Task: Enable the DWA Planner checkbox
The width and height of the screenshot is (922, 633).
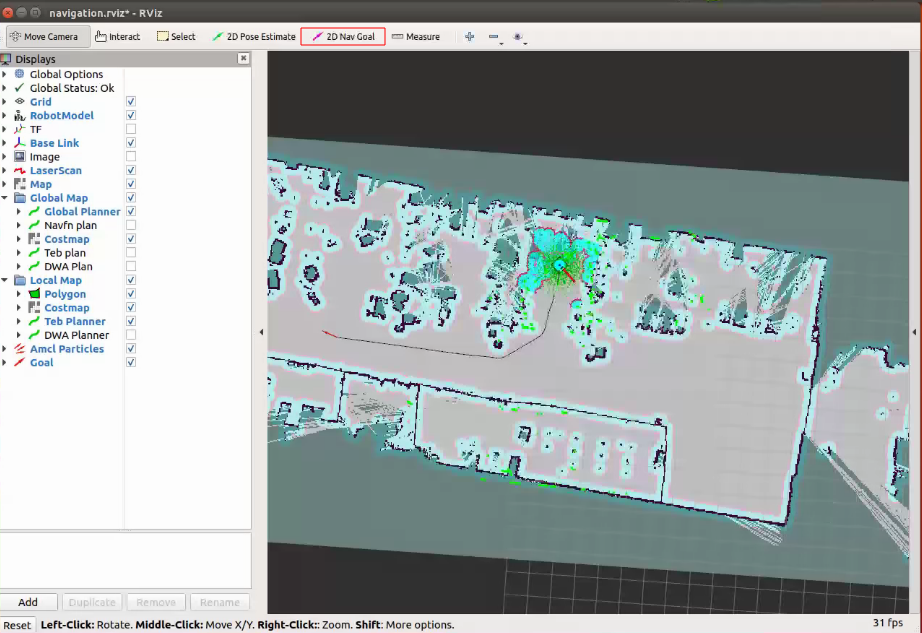Action: click(x=131, y=335)
